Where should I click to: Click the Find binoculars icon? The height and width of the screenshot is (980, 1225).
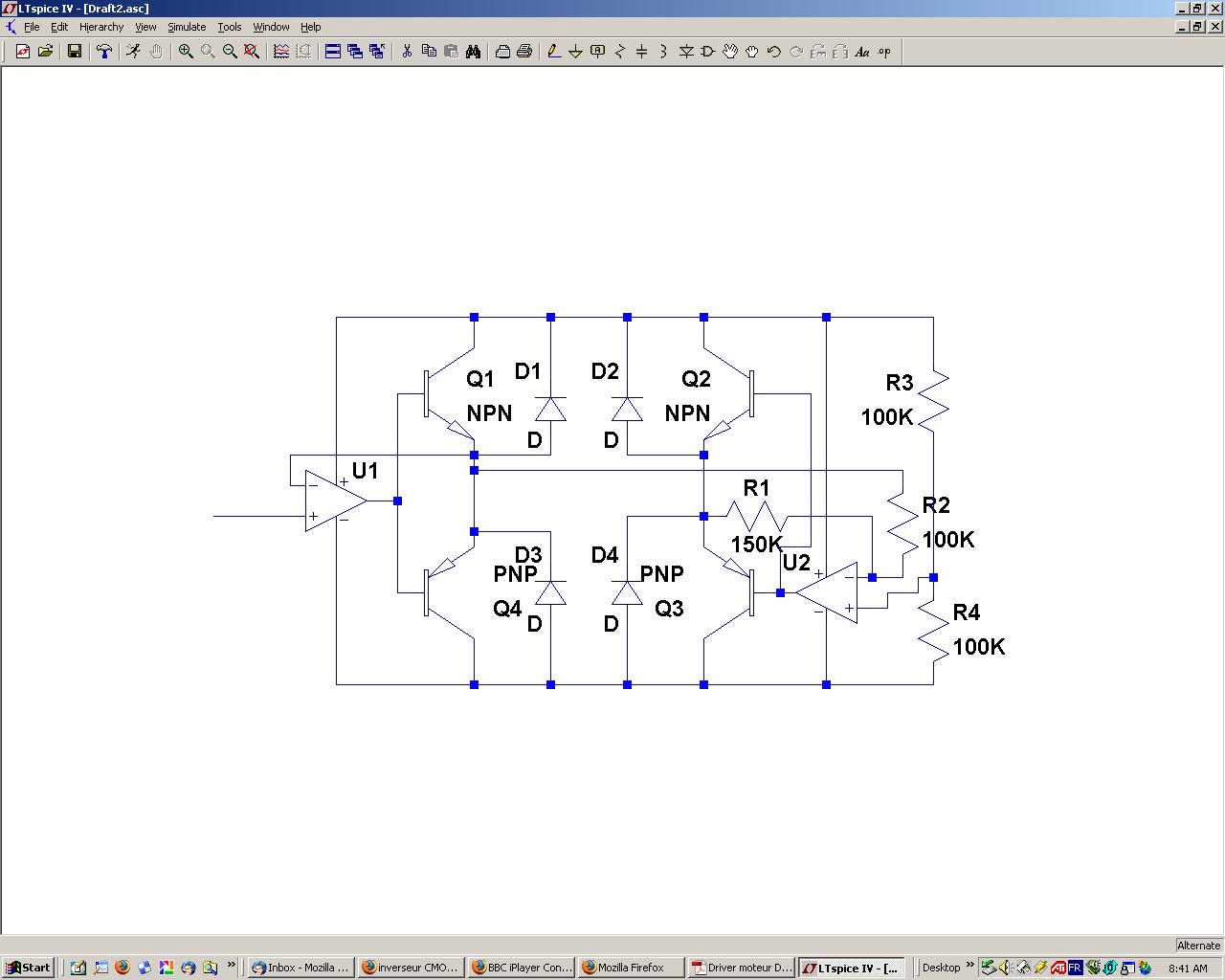(473, 52)
